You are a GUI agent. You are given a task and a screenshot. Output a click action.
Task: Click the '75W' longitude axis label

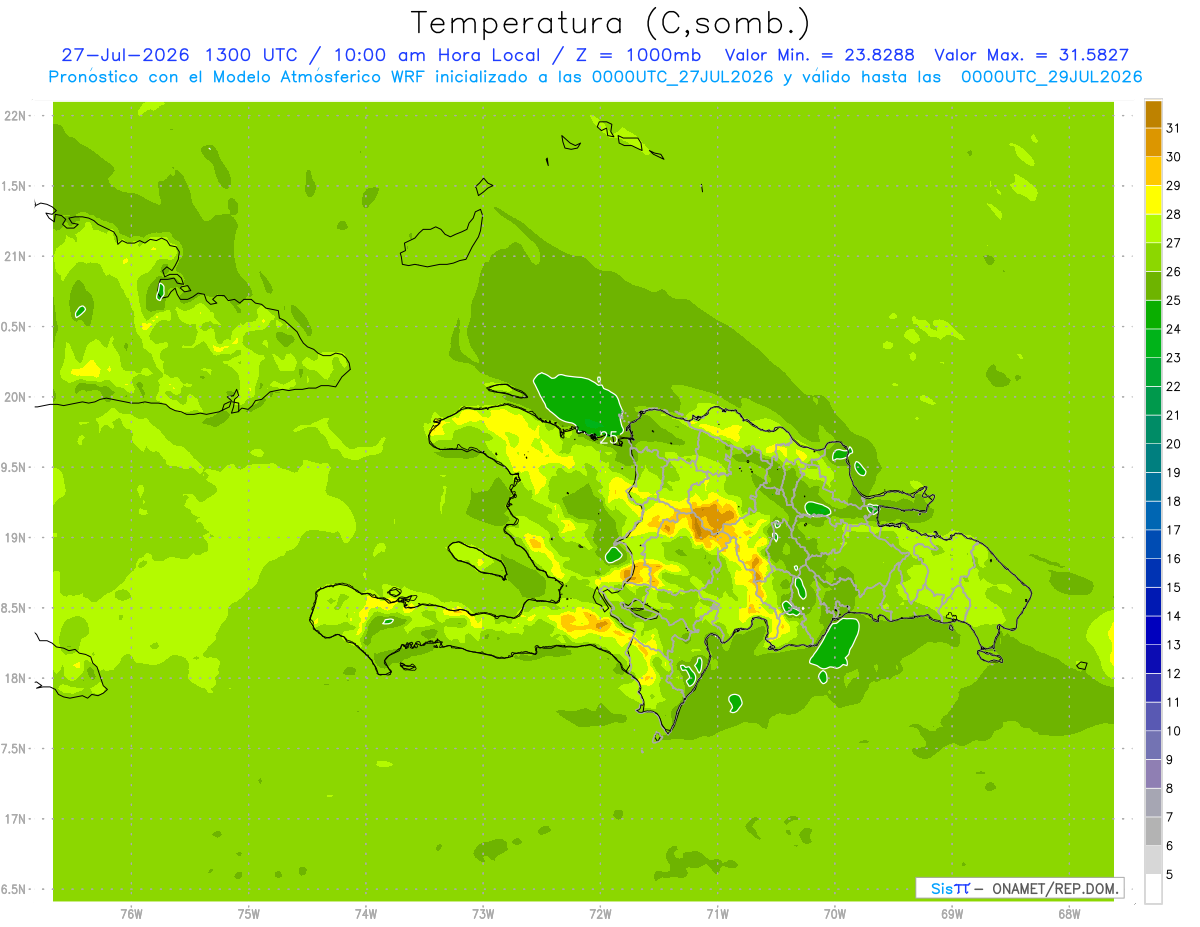pyautogui.click(x=249, y=914)
